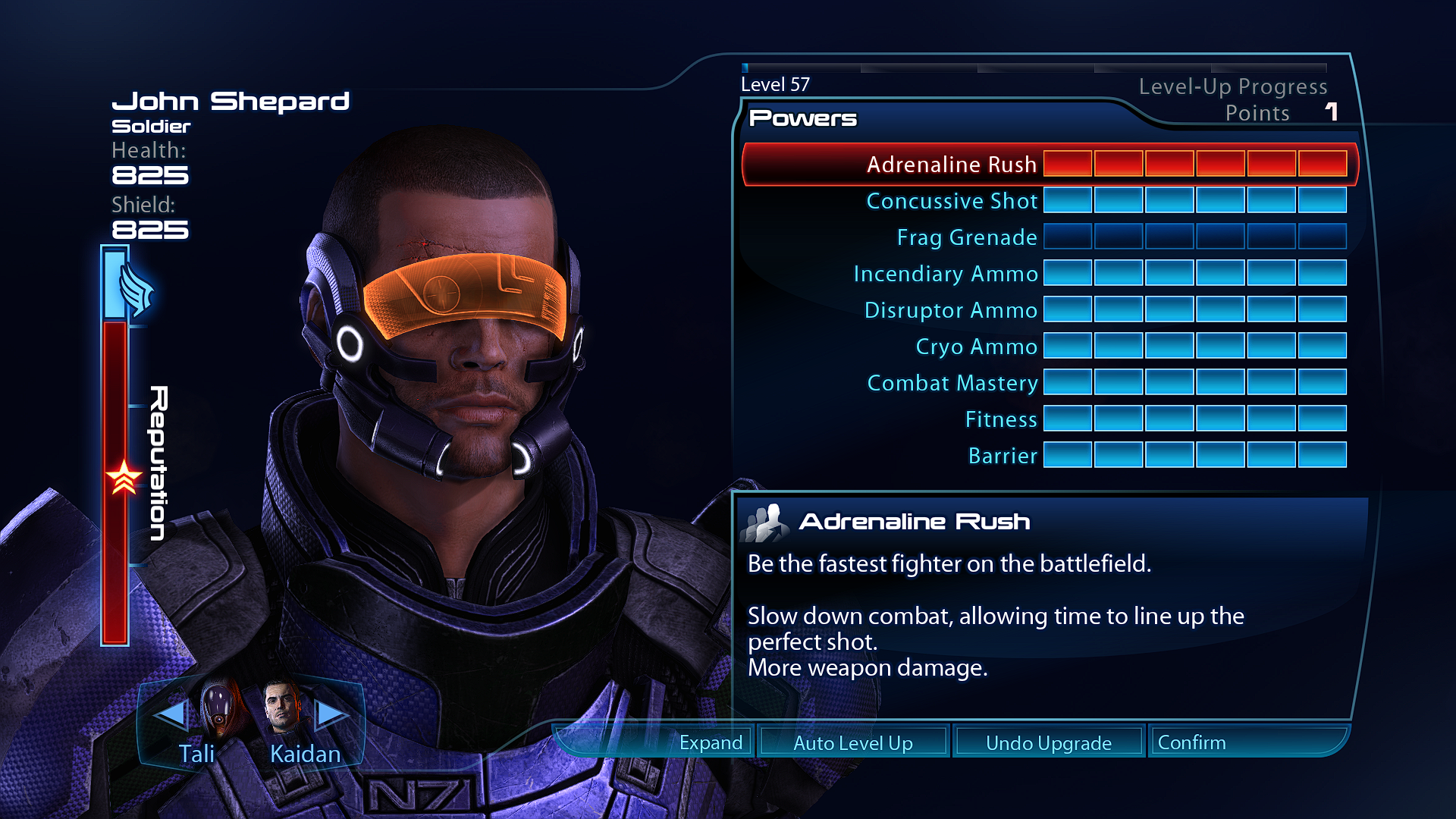Select Kaidan's squad portrait

coord(282,708)
